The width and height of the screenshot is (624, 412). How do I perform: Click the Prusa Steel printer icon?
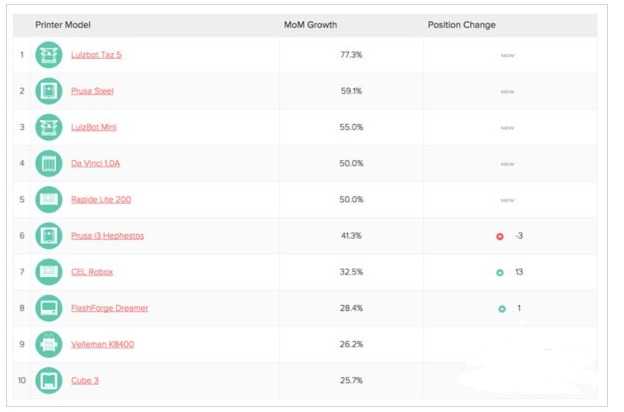pyautogui.click(x=48, y=91)
